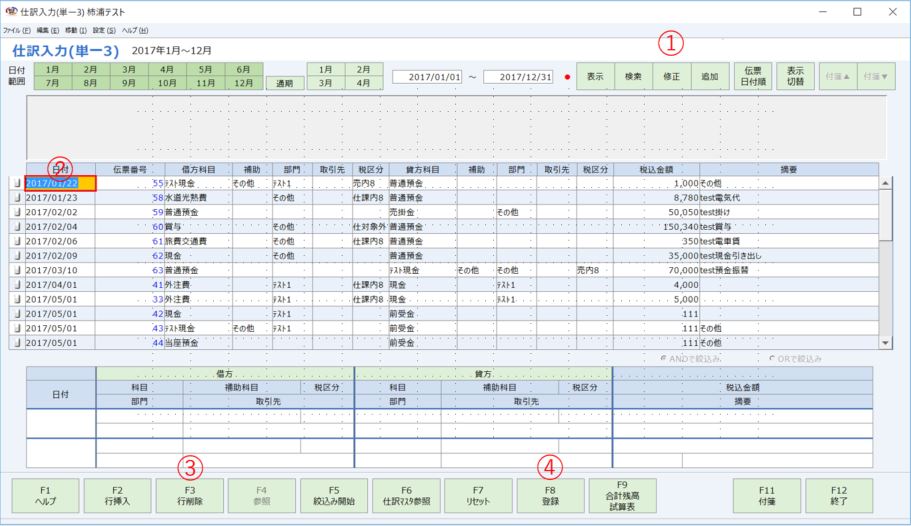Open the 編集(E) menu
The image size is (911, 526).
coord(48,30)
